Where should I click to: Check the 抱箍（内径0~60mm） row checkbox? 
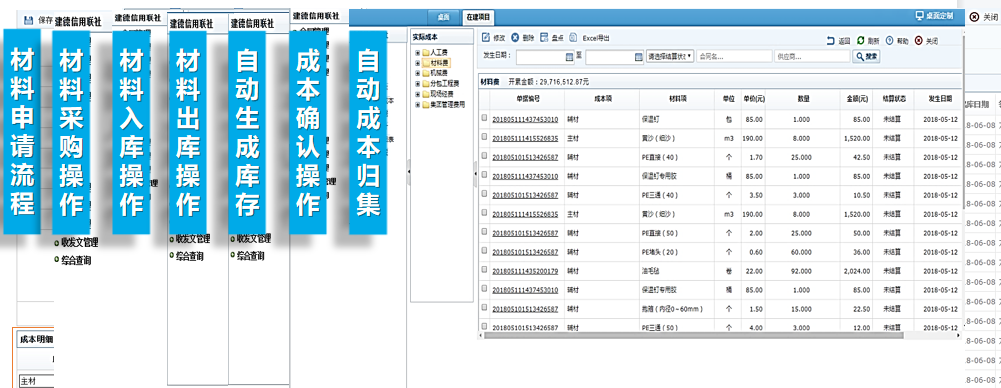[x=485, y=308]
